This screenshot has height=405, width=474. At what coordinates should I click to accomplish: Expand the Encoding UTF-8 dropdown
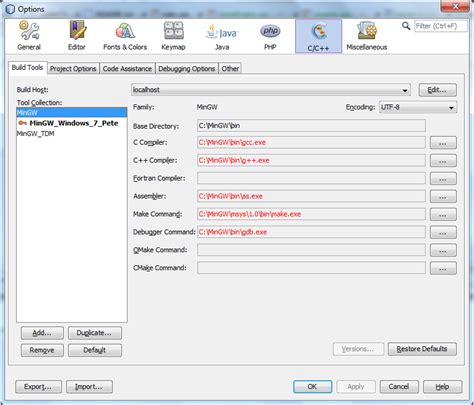click(418, 107)
